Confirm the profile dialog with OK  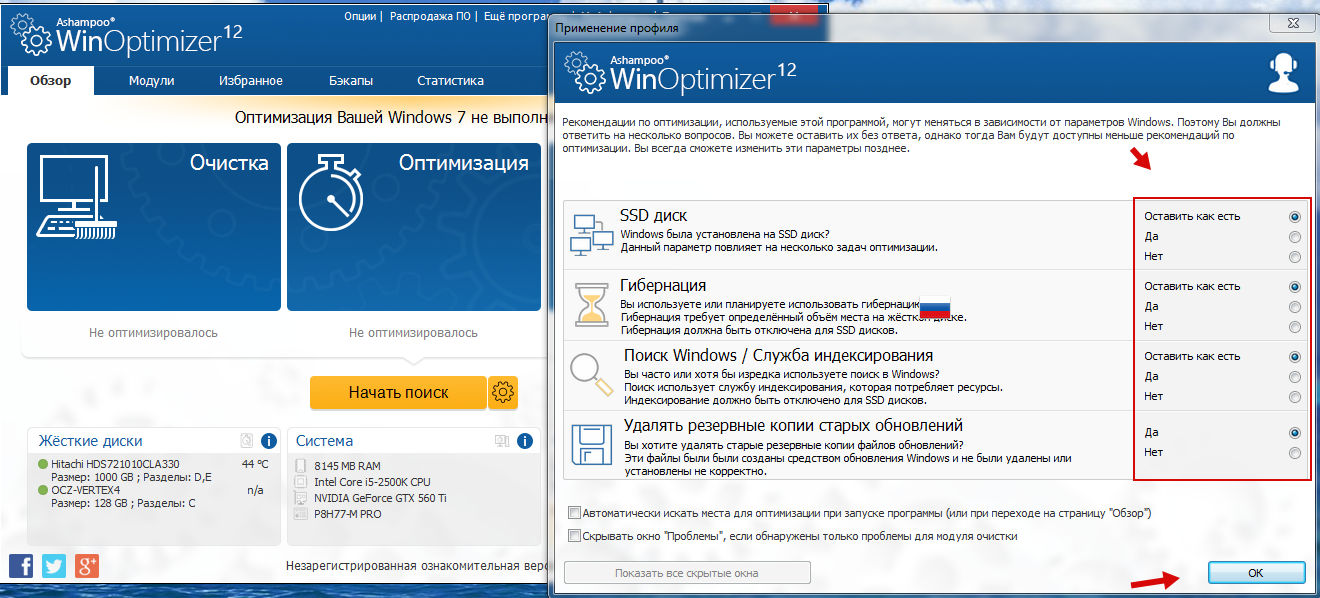click(x=1256, y=573)
